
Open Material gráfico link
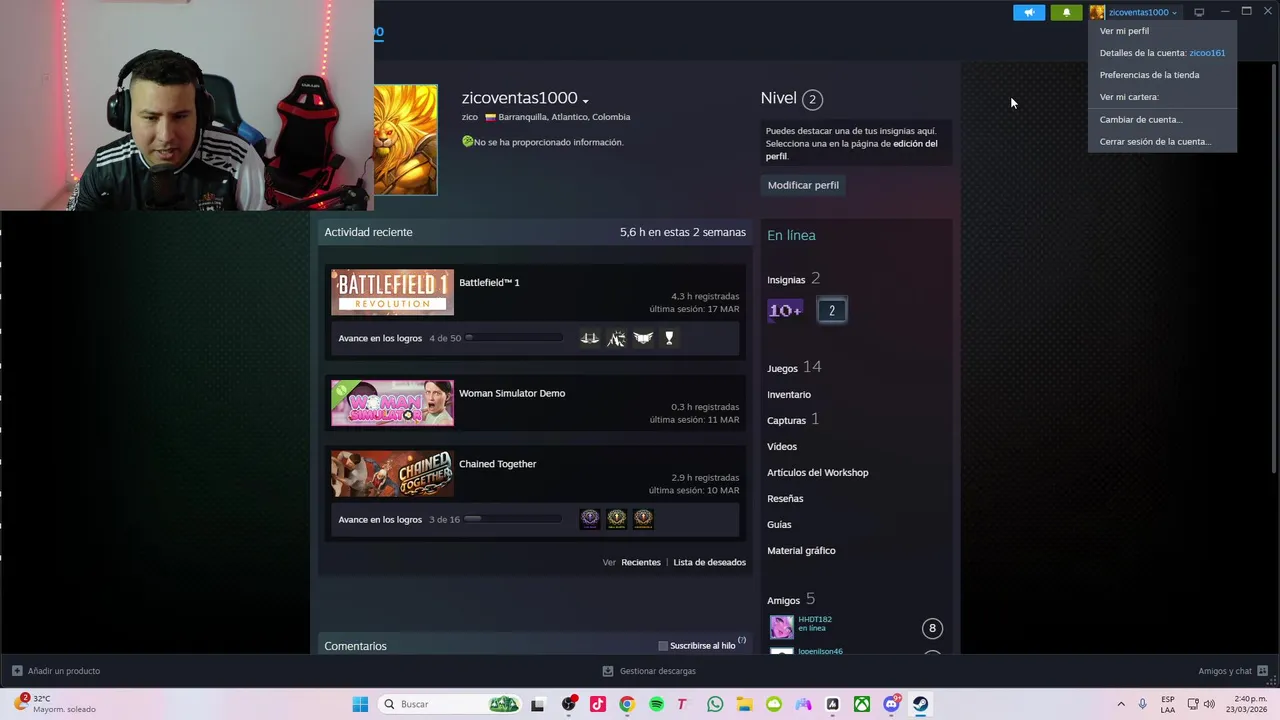point(801,550)
